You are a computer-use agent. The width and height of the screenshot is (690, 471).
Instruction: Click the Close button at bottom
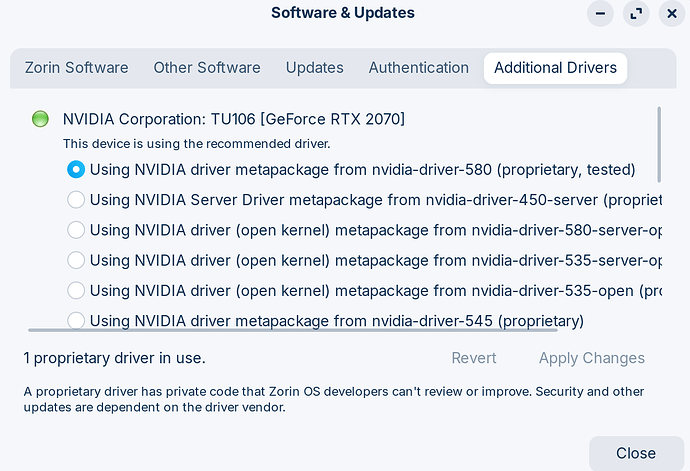(x=635, y=453)
